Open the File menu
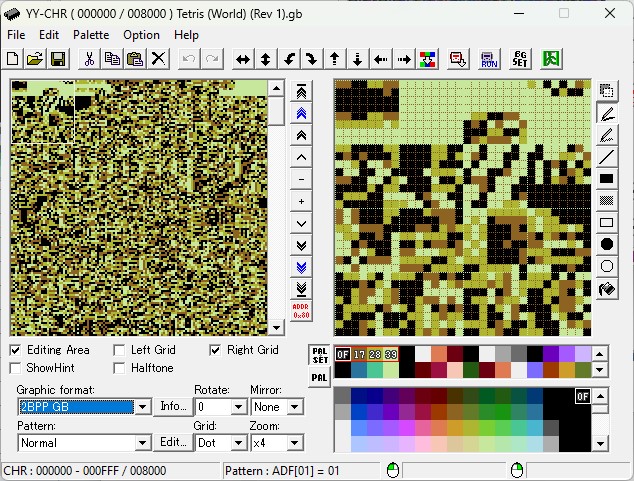Screen dimensions: 634x481 point(16,35)
